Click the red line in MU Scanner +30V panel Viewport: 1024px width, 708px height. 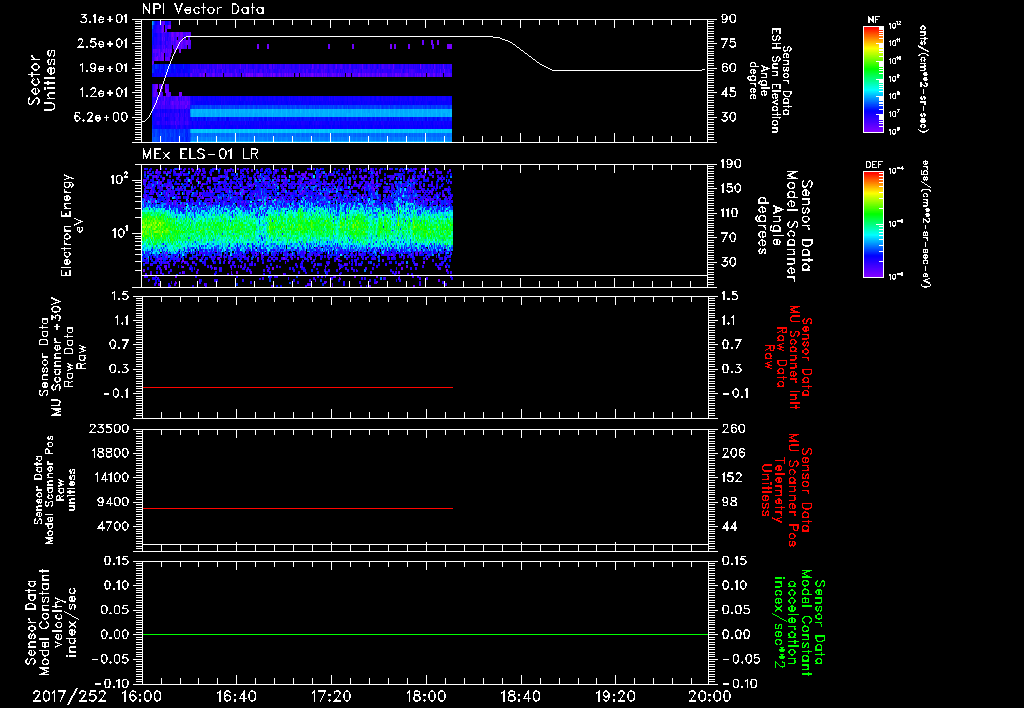[x=297, y=387]
